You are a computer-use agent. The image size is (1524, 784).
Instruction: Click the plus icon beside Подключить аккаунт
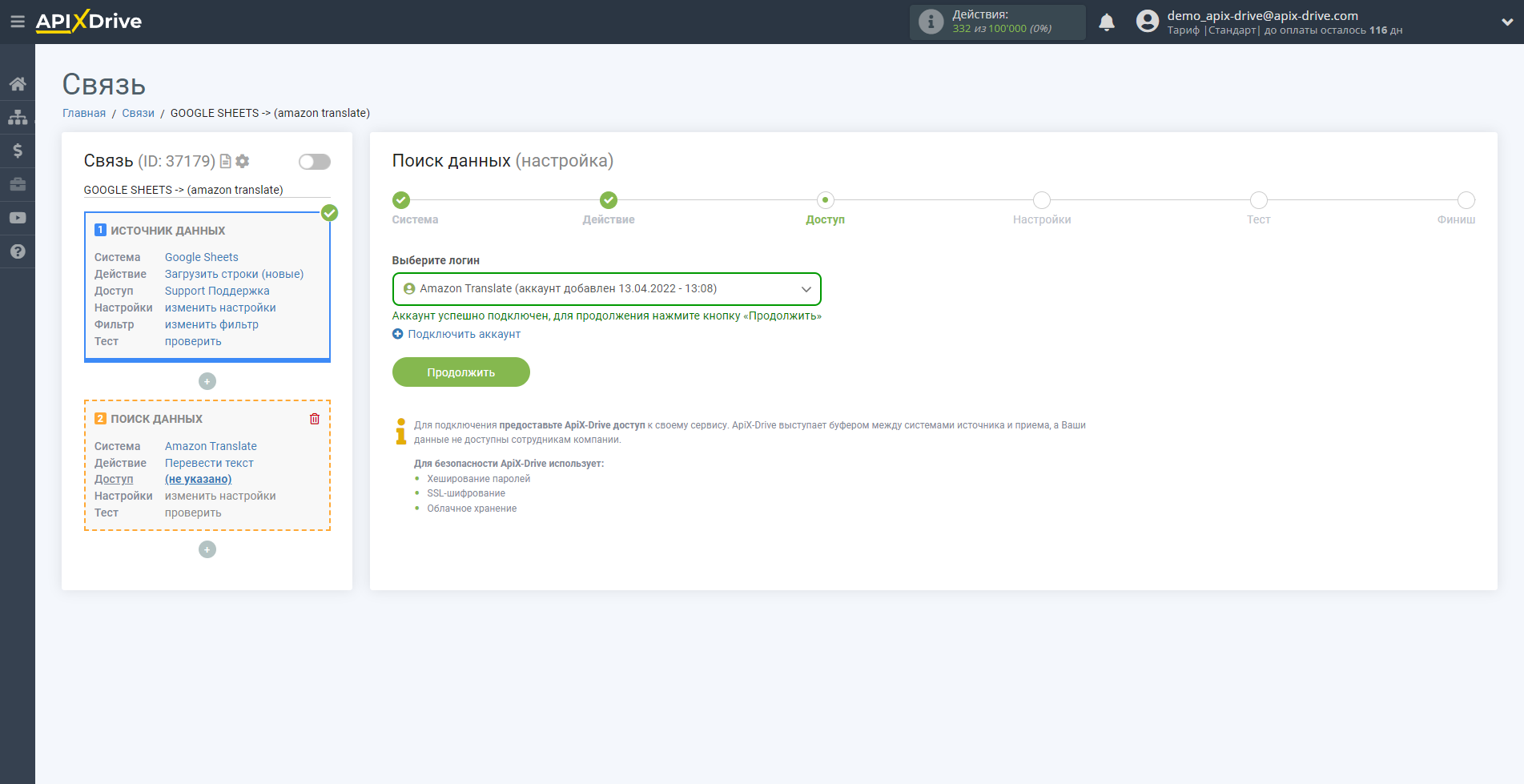[x=398, y=334]
